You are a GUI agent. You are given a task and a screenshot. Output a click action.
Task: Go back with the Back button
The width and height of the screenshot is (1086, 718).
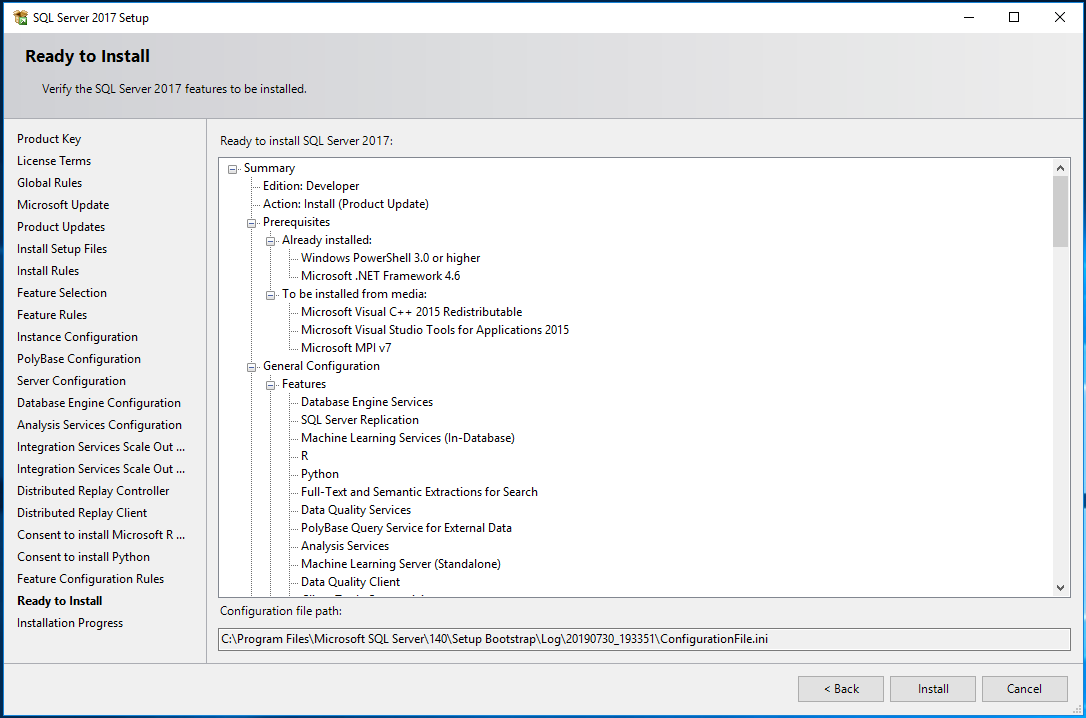tap(840, 689)
